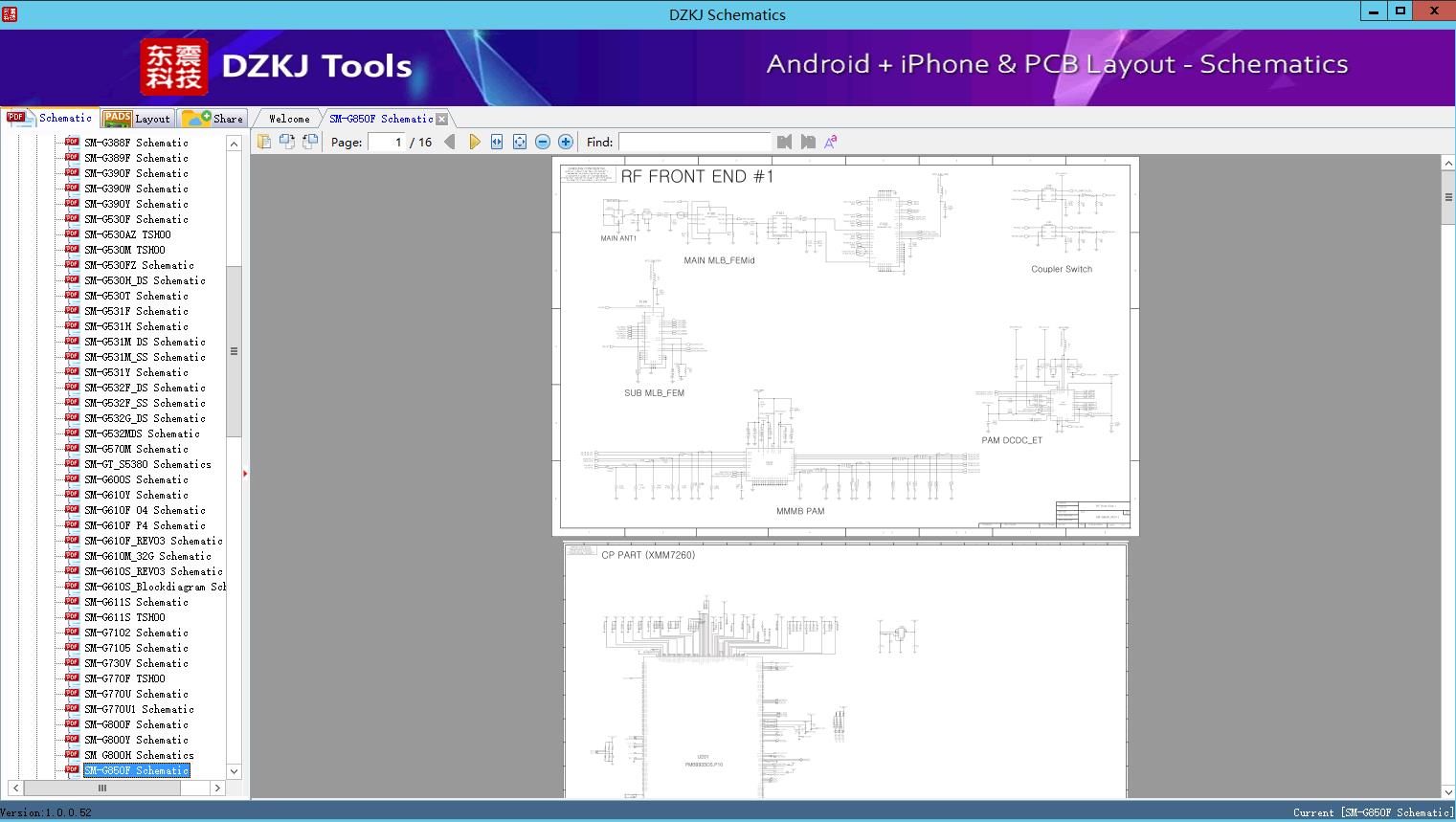This screenshot has height=822, width=1456.
Task: Select SM-G532MDS Schematic in the list
Action: (142, 433)
